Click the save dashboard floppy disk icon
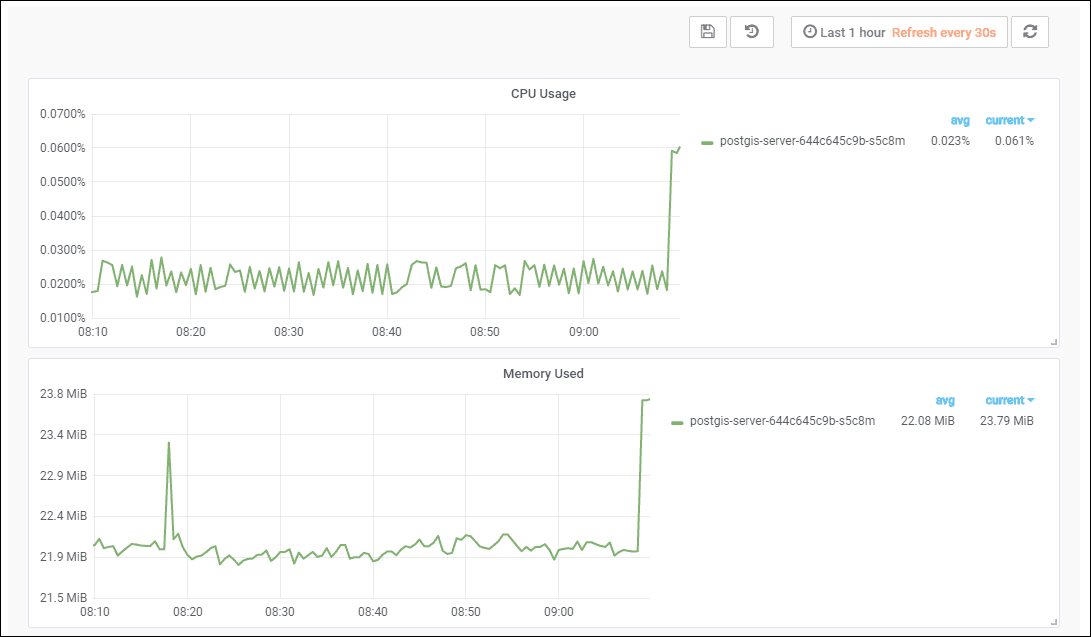The width and height of the screenshot is (1091, 637). point(708,32)
